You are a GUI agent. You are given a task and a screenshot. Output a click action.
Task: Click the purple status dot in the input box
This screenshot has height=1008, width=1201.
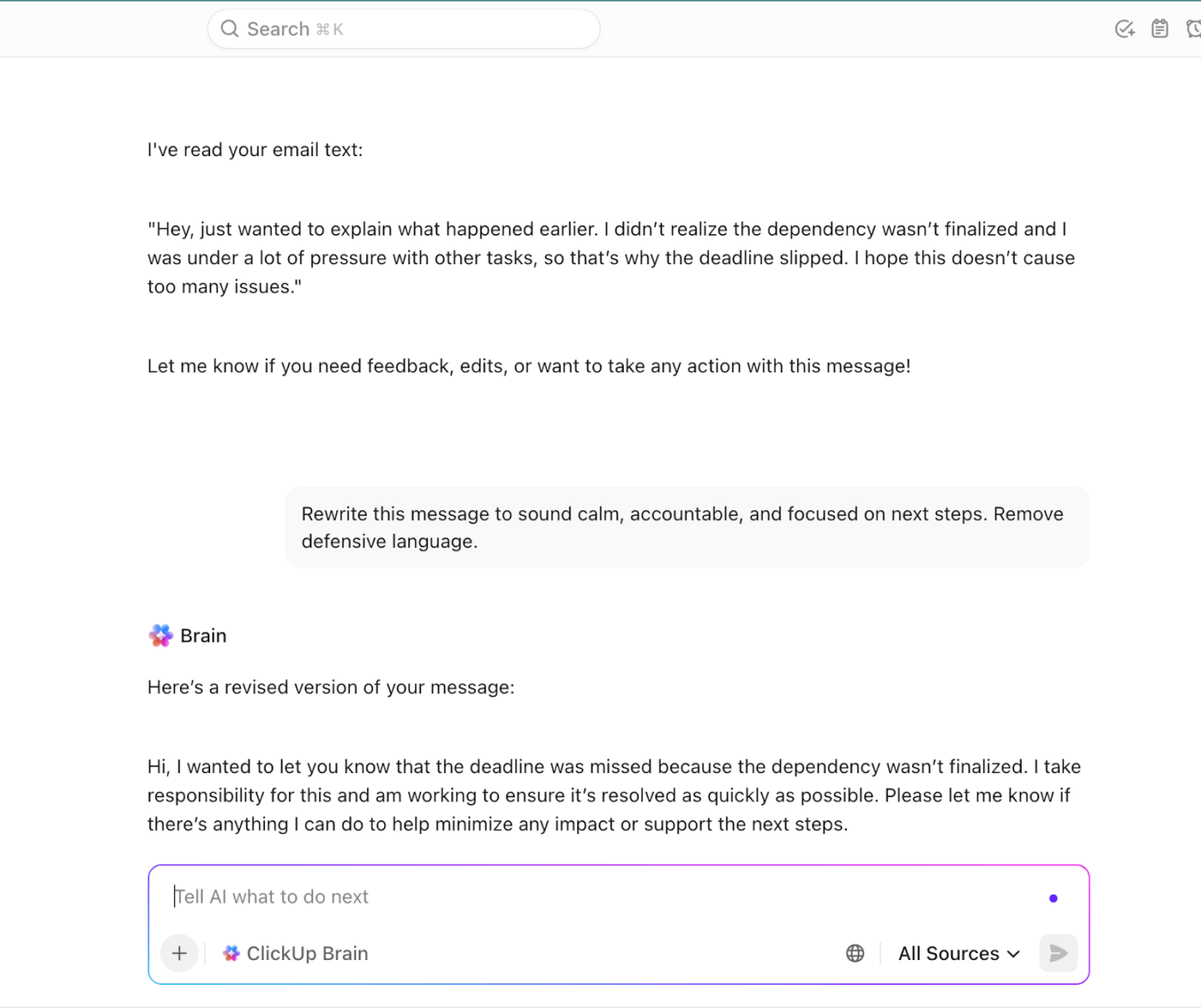click(x=1053, y=898)
